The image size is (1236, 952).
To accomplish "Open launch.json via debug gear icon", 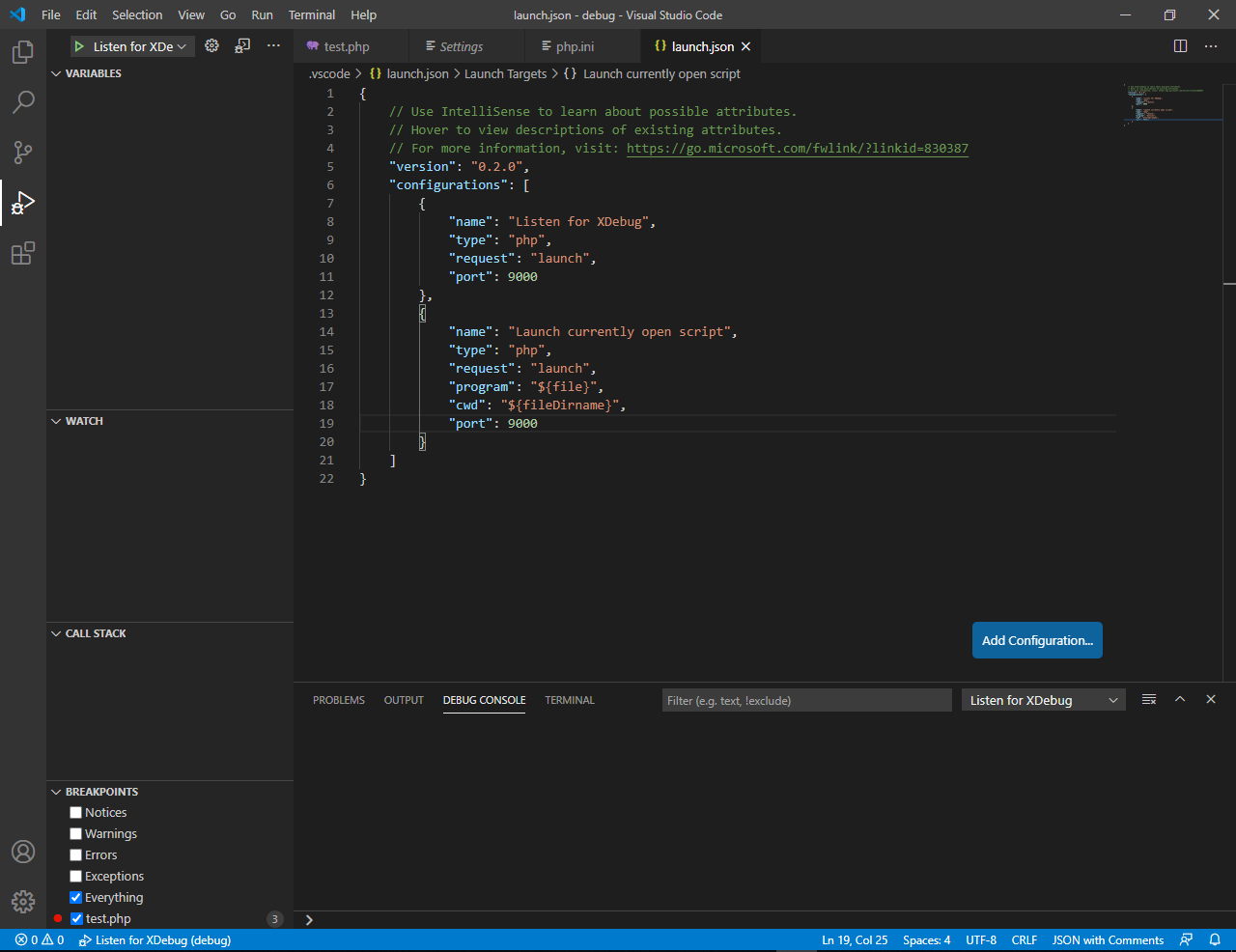I will 211,46.
